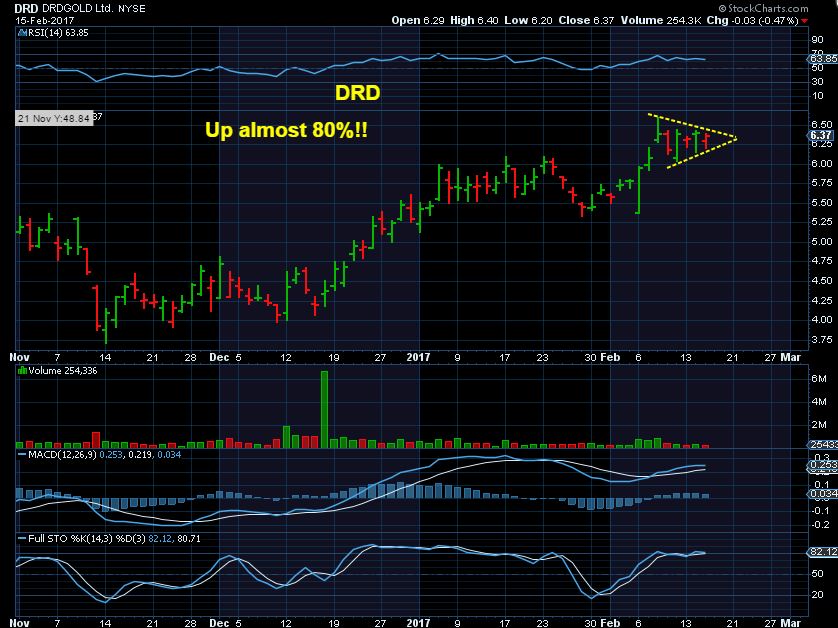Click the Volume 254.3K header value

(661, 20)
